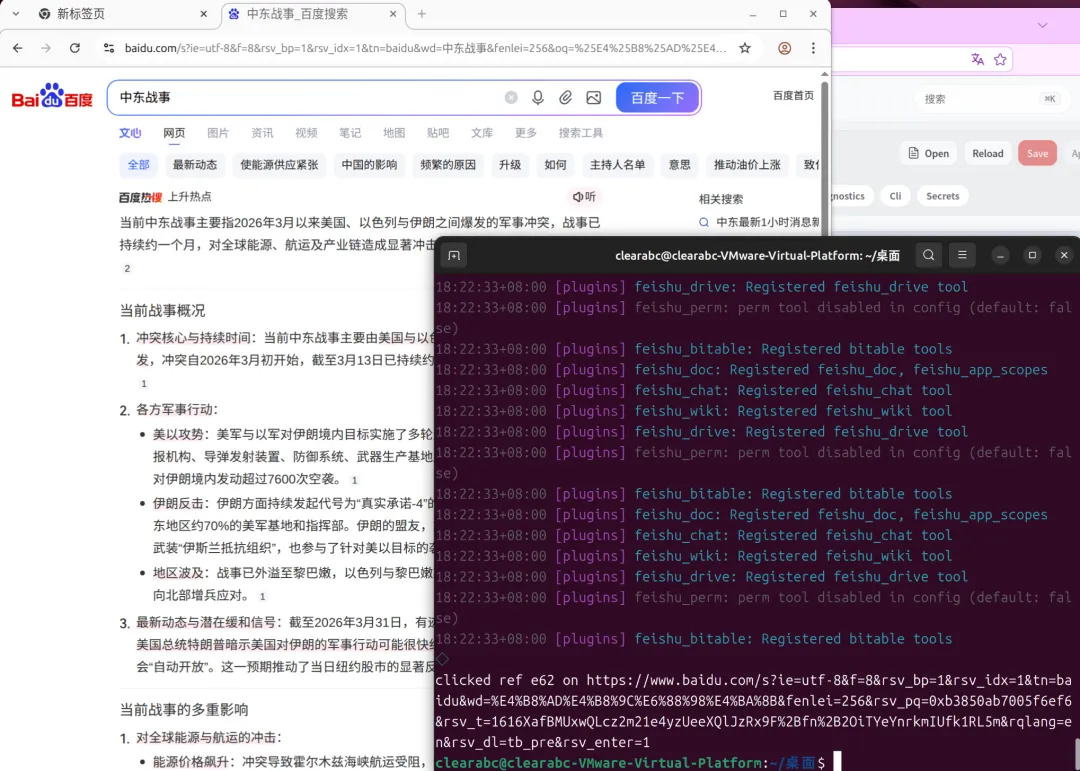Click the star icon in background window
This screenshot has width=1080, height=771.
coord(1000,59)
